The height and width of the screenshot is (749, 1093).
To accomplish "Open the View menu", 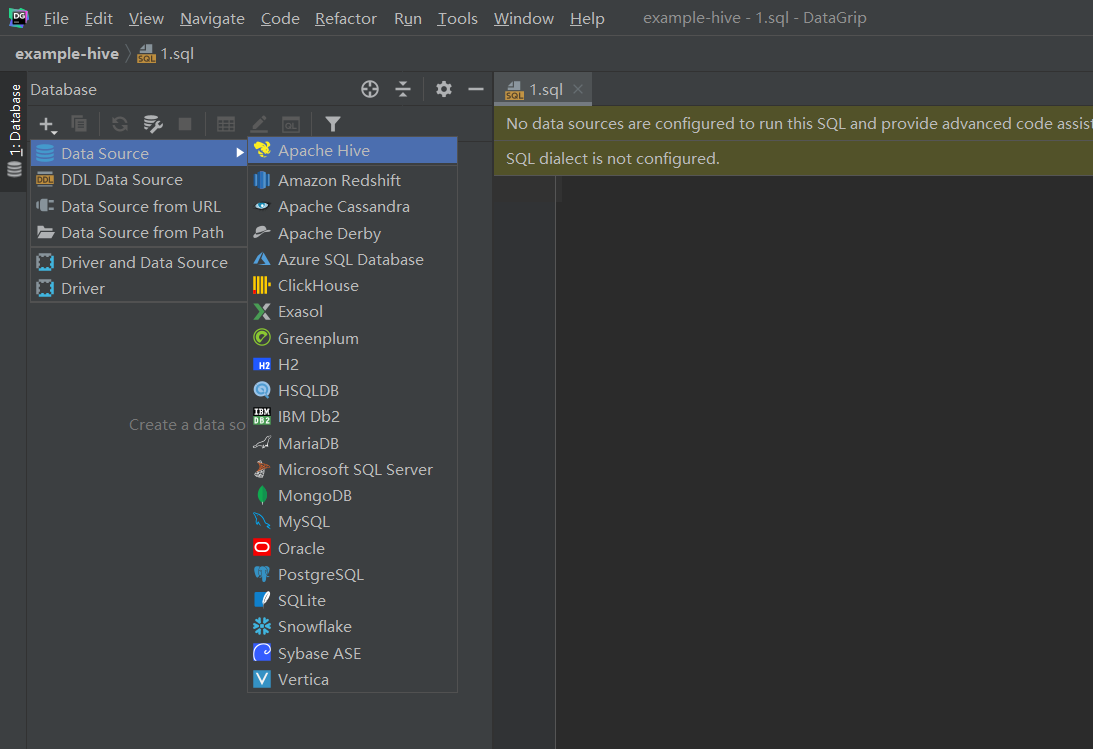I will click(x=146, y=19).
